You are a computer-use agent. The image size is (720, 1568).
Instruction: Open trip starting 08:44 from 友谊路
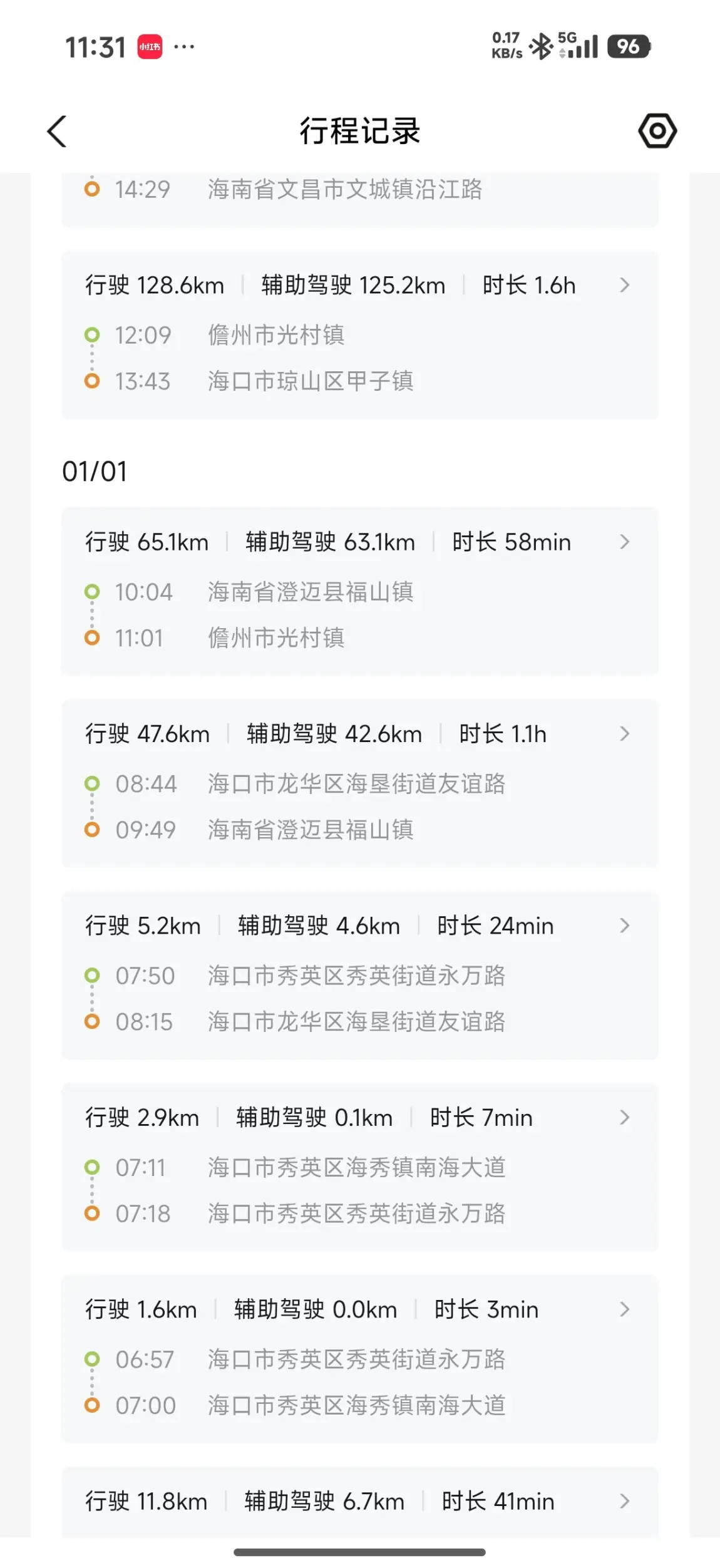pyautogui.click(x=359, y=784)
